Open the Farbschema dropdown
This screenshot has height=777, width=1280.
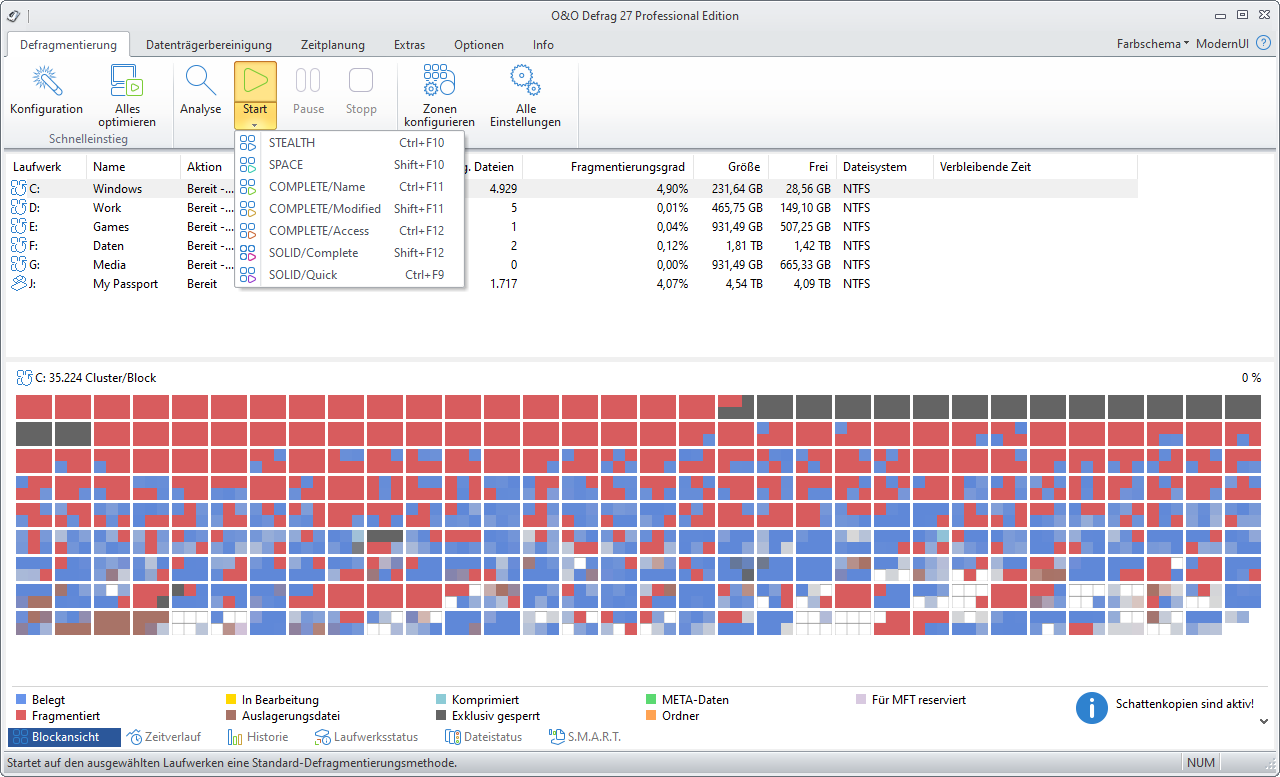(1152, 44)
